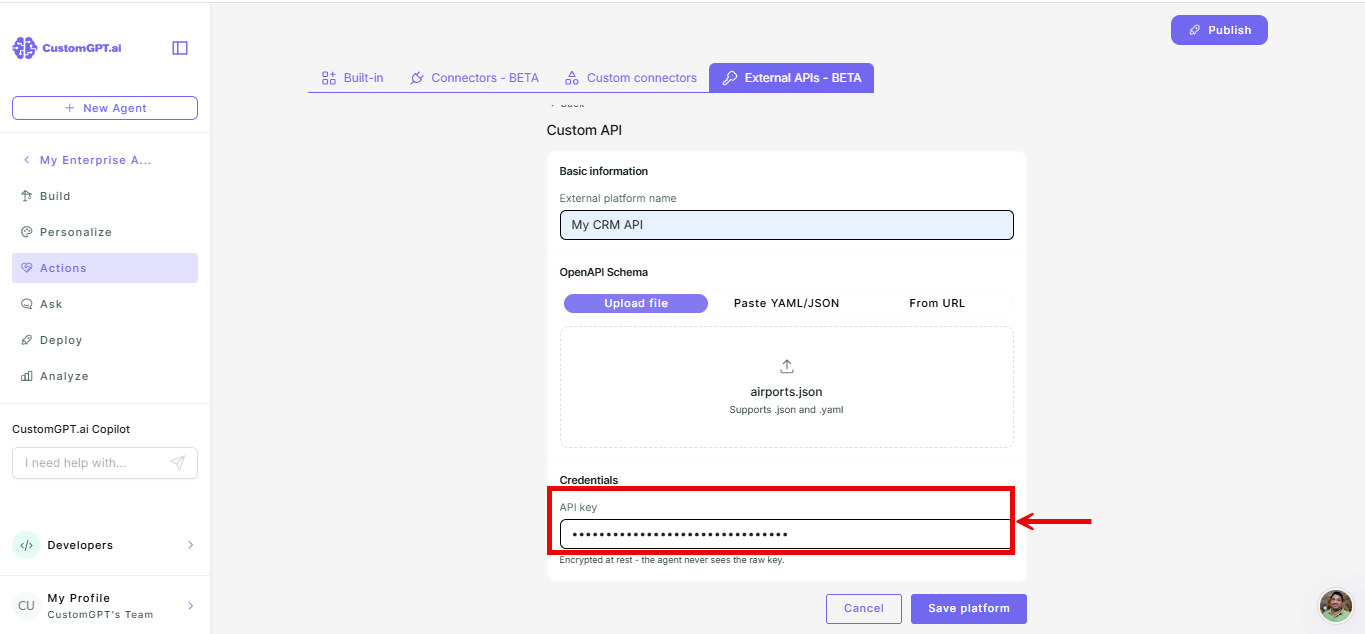Select Actions in the sidebar
The image size is (1365, 634).
(105, 268)
